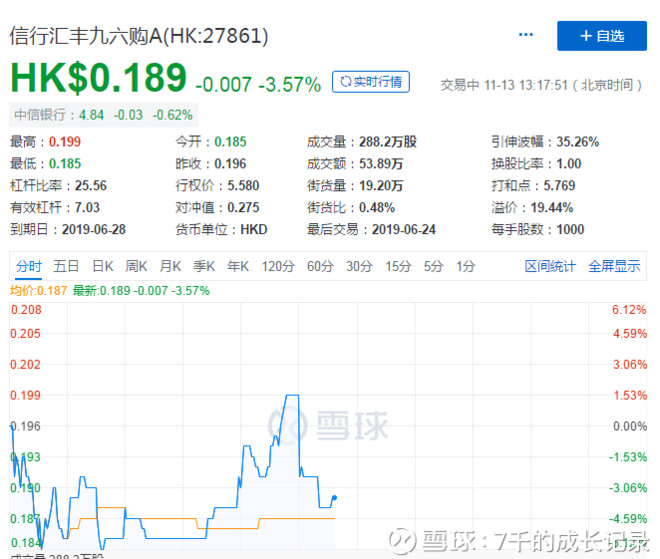Click the 货币单位 value HKD
Viewport: 660px width, 559px height.
point(254,229)
